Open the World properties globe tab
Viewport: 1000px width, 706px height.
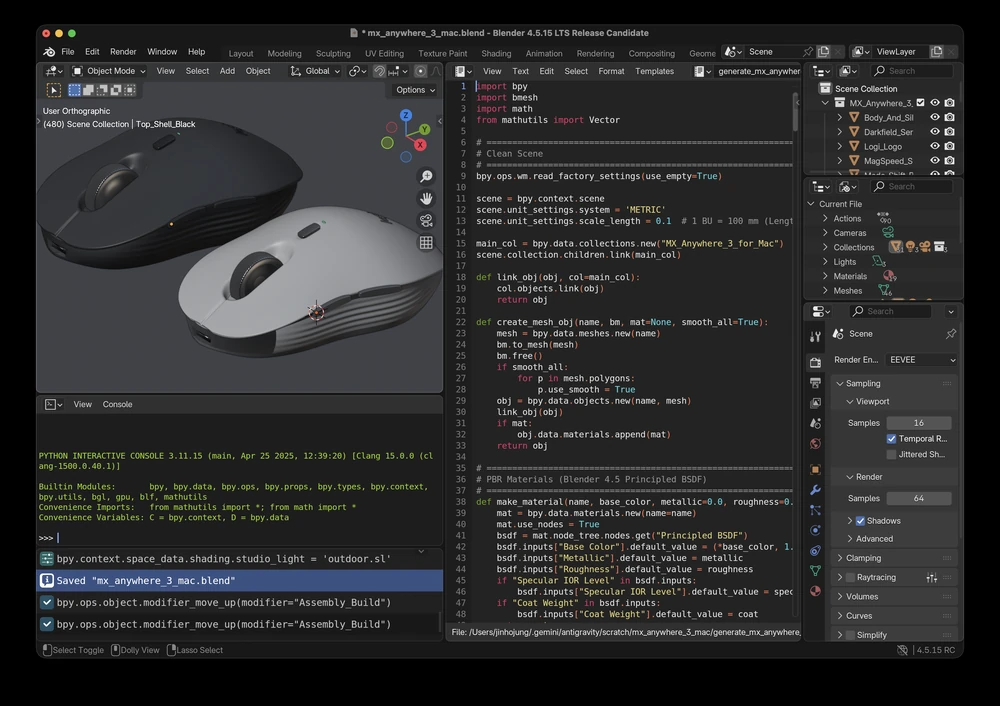(815, 444)
